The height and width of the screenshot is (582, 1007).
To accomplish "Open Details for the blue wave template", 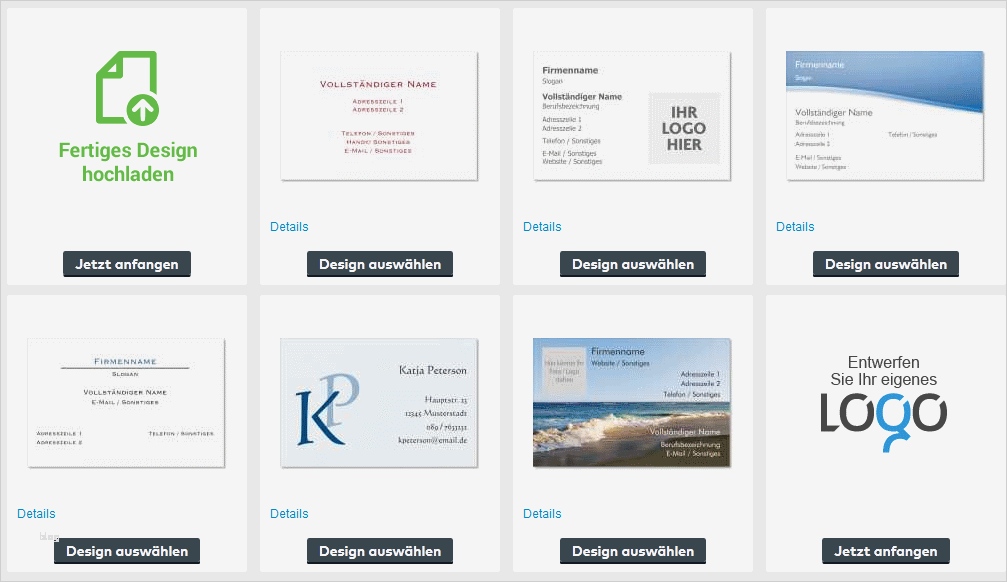I will (795, 227).
